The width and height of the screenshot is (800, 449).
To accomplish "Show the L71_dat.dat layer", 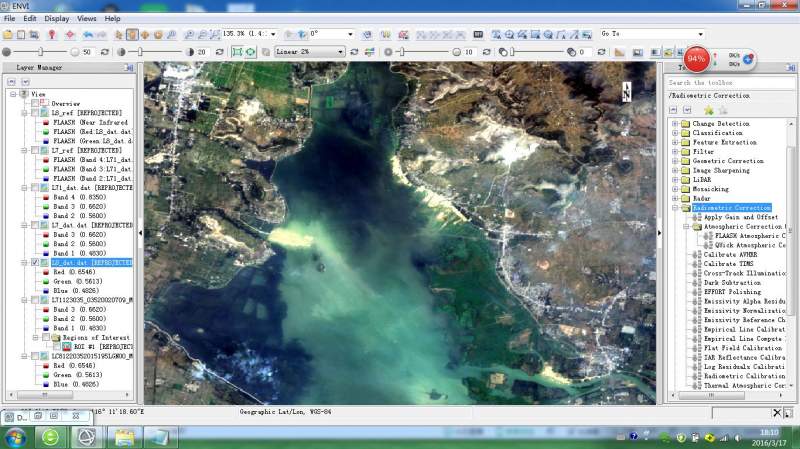I will (x=35, y=188).
